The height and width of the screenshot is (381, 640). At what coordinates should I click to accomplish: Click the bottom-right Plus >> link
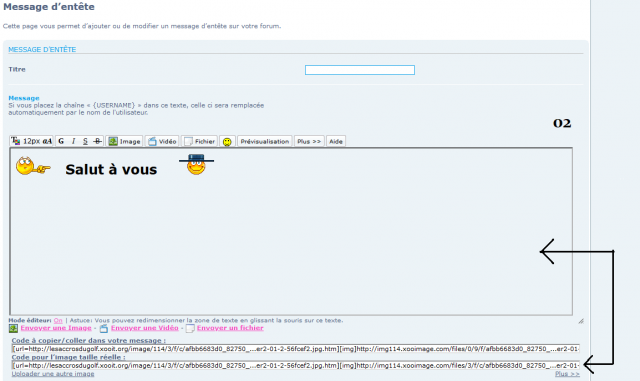[x=567, y=374]
